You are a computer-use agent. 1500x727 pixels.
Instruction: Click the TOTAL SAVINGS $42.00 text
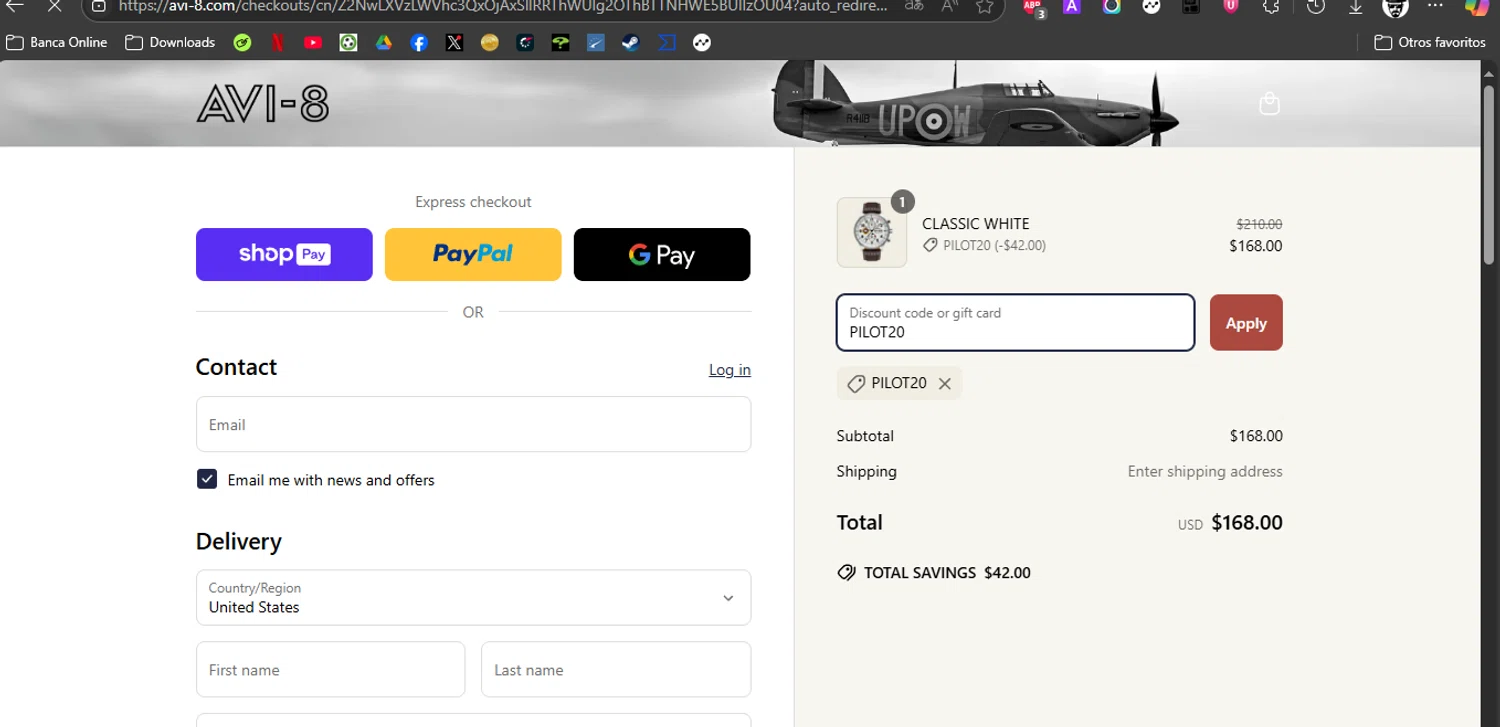pyautogui.click(x=947, y=573)
